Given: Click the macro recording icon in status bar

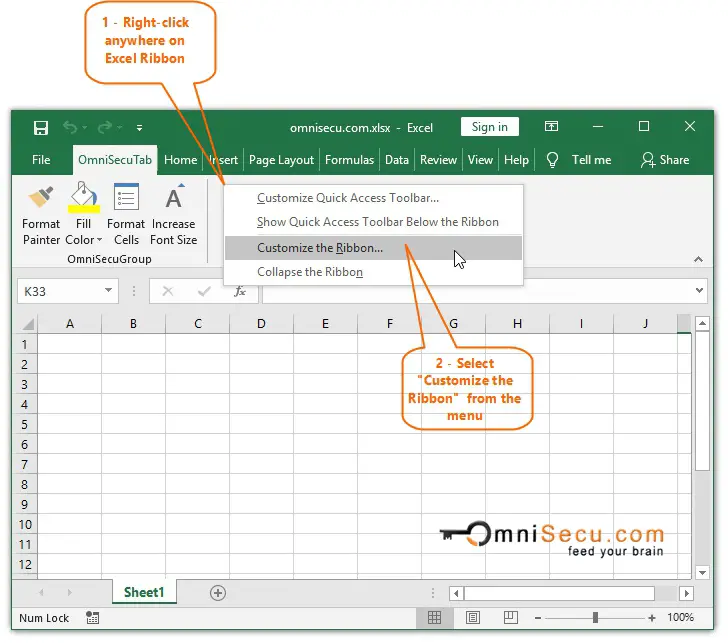Looking at the screenshot, I should point(92,617).
